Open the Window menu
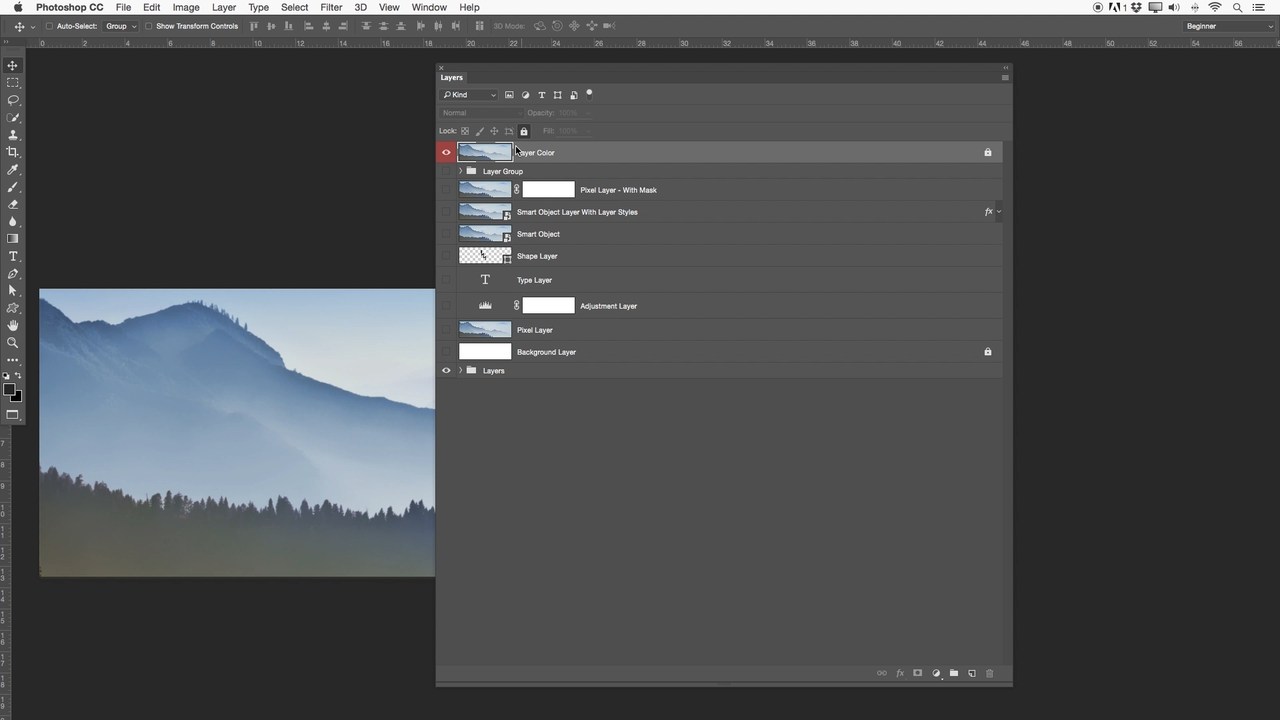This screenshot has height=720, width=1280. 429,7
